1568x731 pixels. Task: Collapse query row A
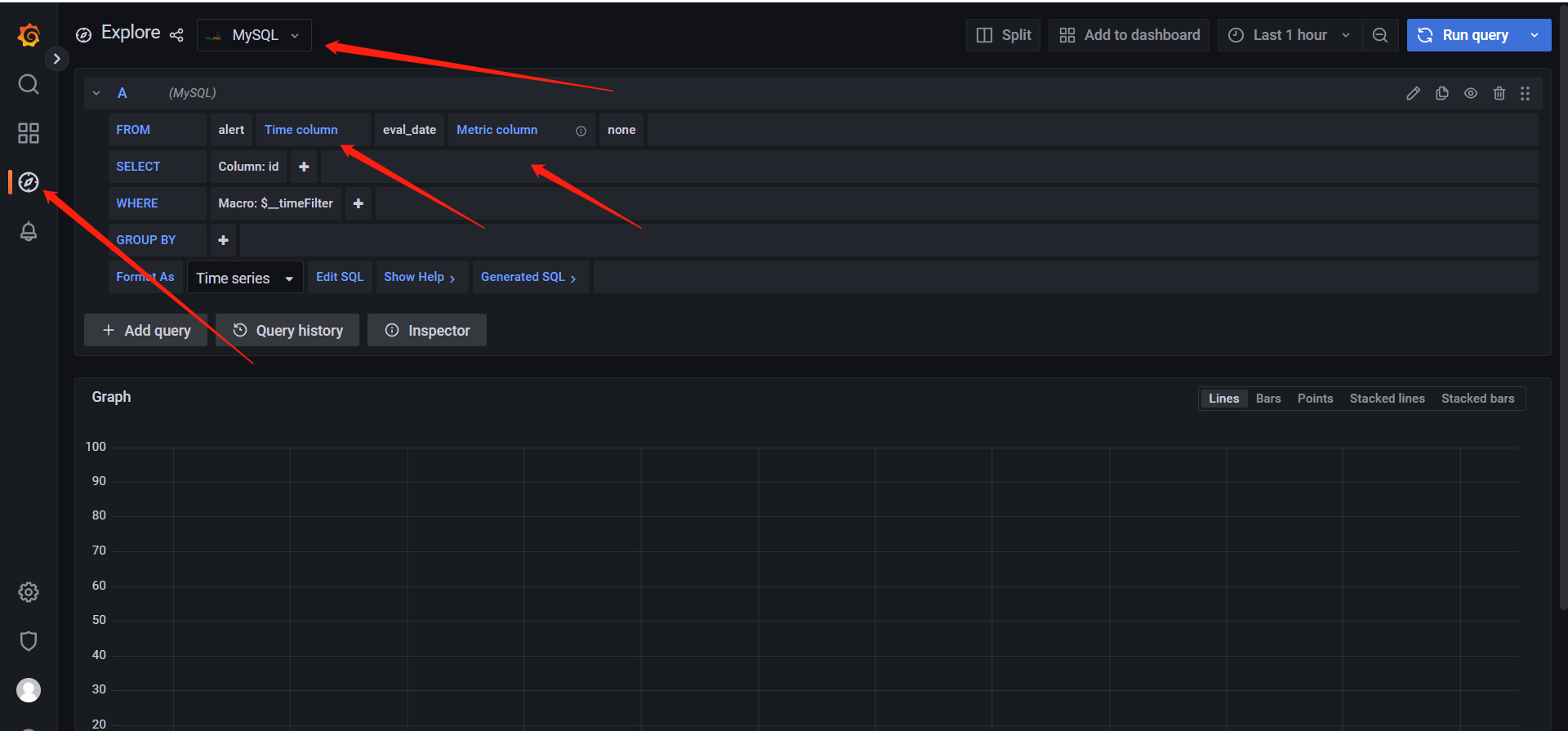coord(96,93)
